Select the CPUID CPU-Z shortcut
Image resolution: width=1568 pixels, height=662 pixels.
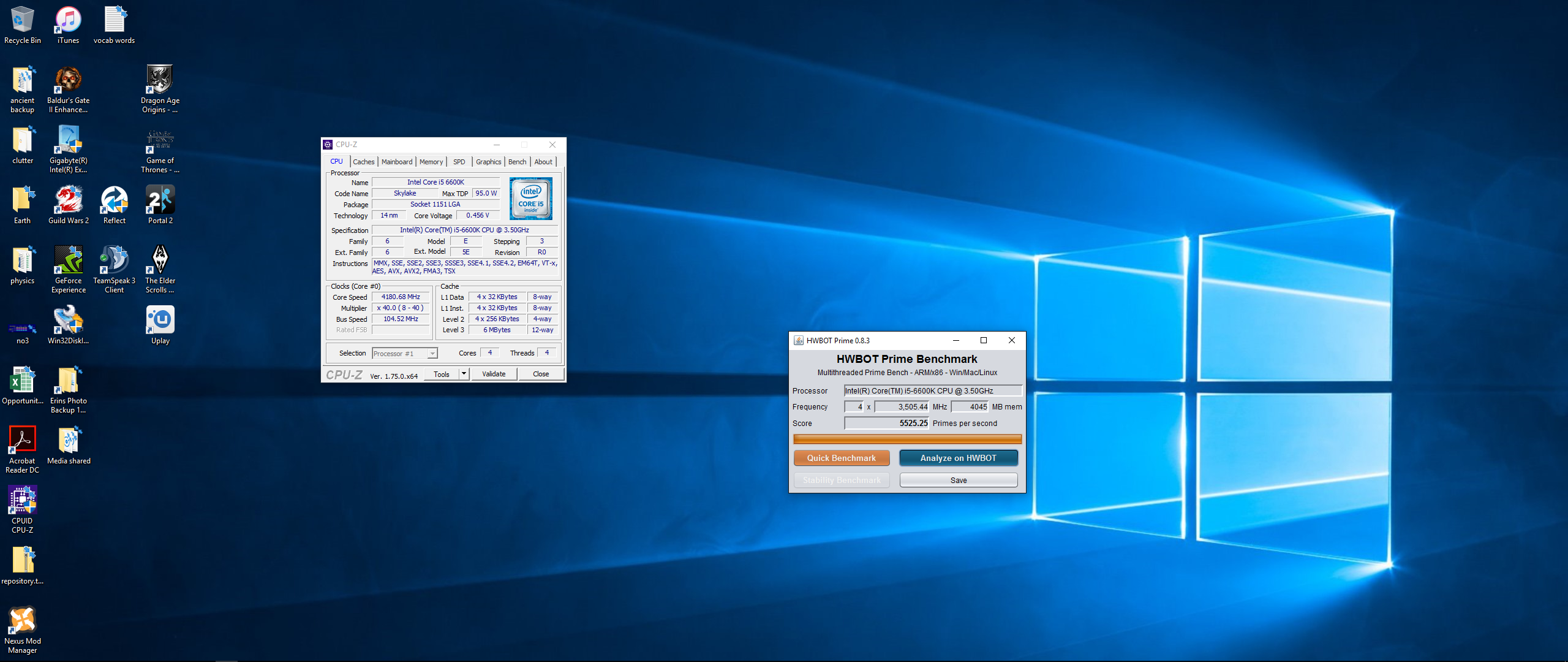click(x=23, y=509)
